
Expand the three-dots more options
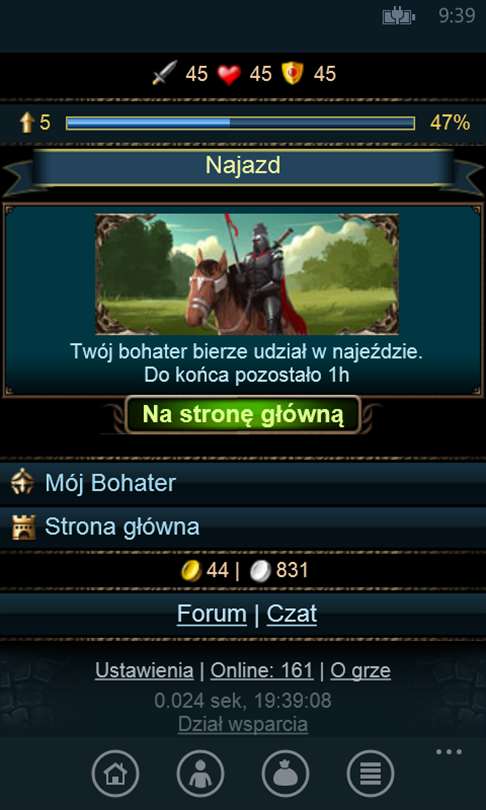point(449,752)
